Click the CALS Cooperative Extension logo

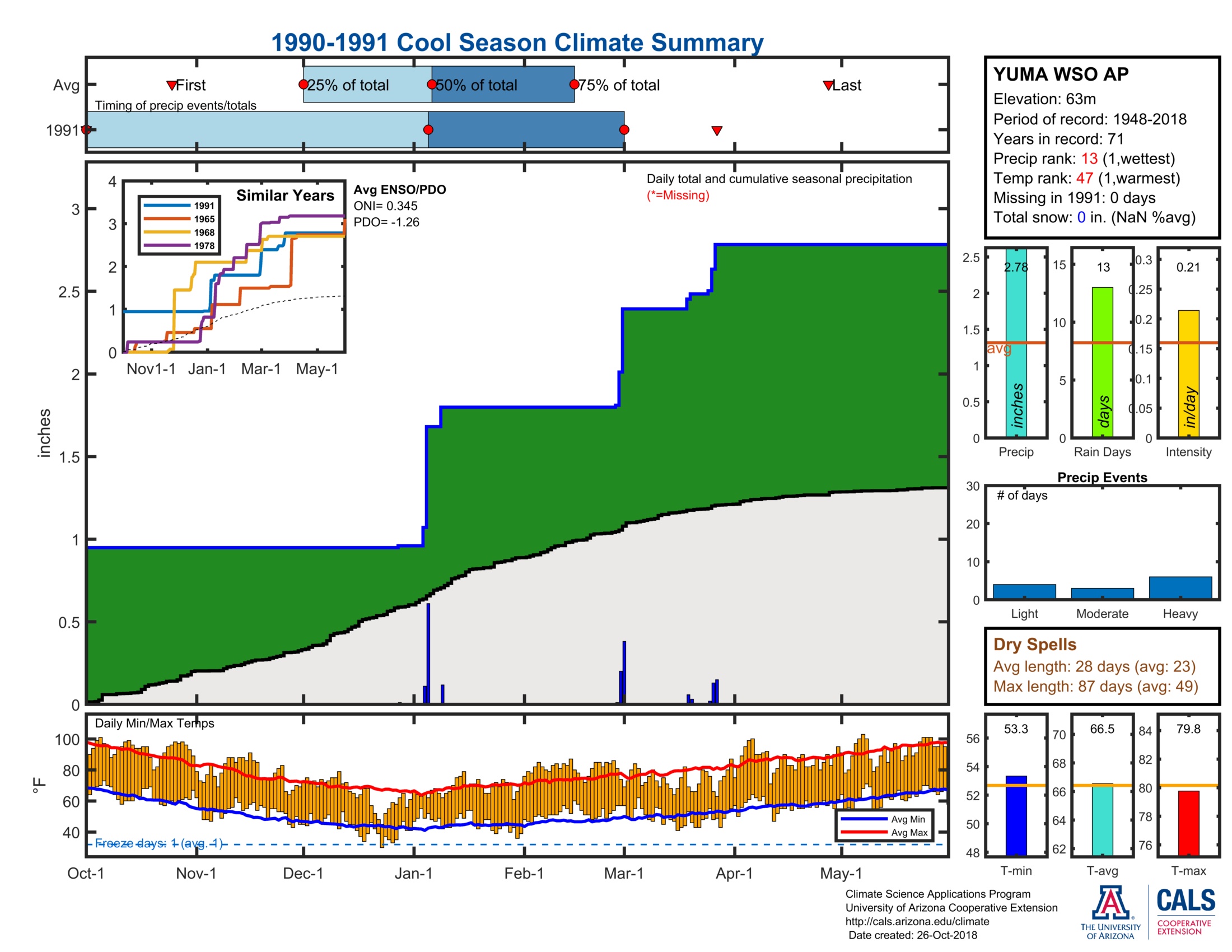1185,911
